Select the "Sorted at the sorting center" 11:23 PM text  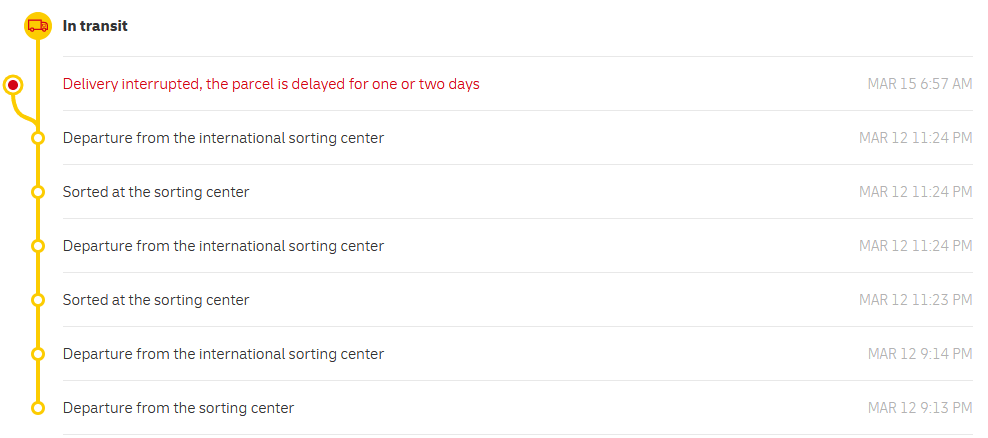click(x=156, y=300)
